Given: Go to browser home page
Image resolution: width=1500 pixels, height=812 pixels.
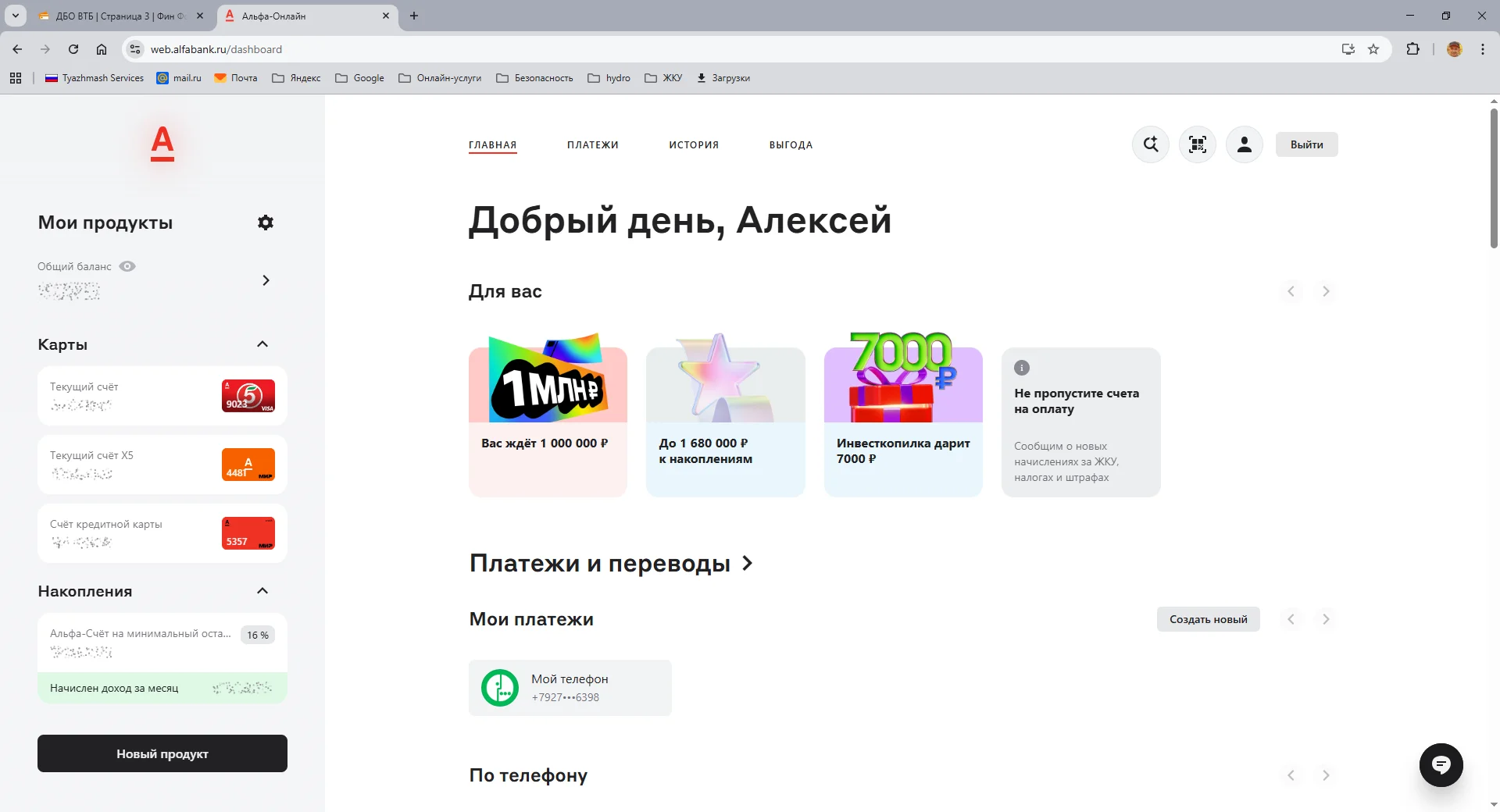Looking at the screenshot, I should [102, 49].
